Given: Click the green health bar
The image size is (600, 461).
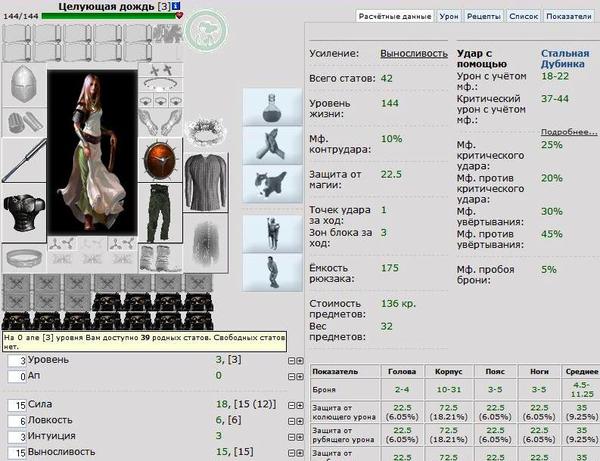Looking at the screenshot, I should (109, 16).
